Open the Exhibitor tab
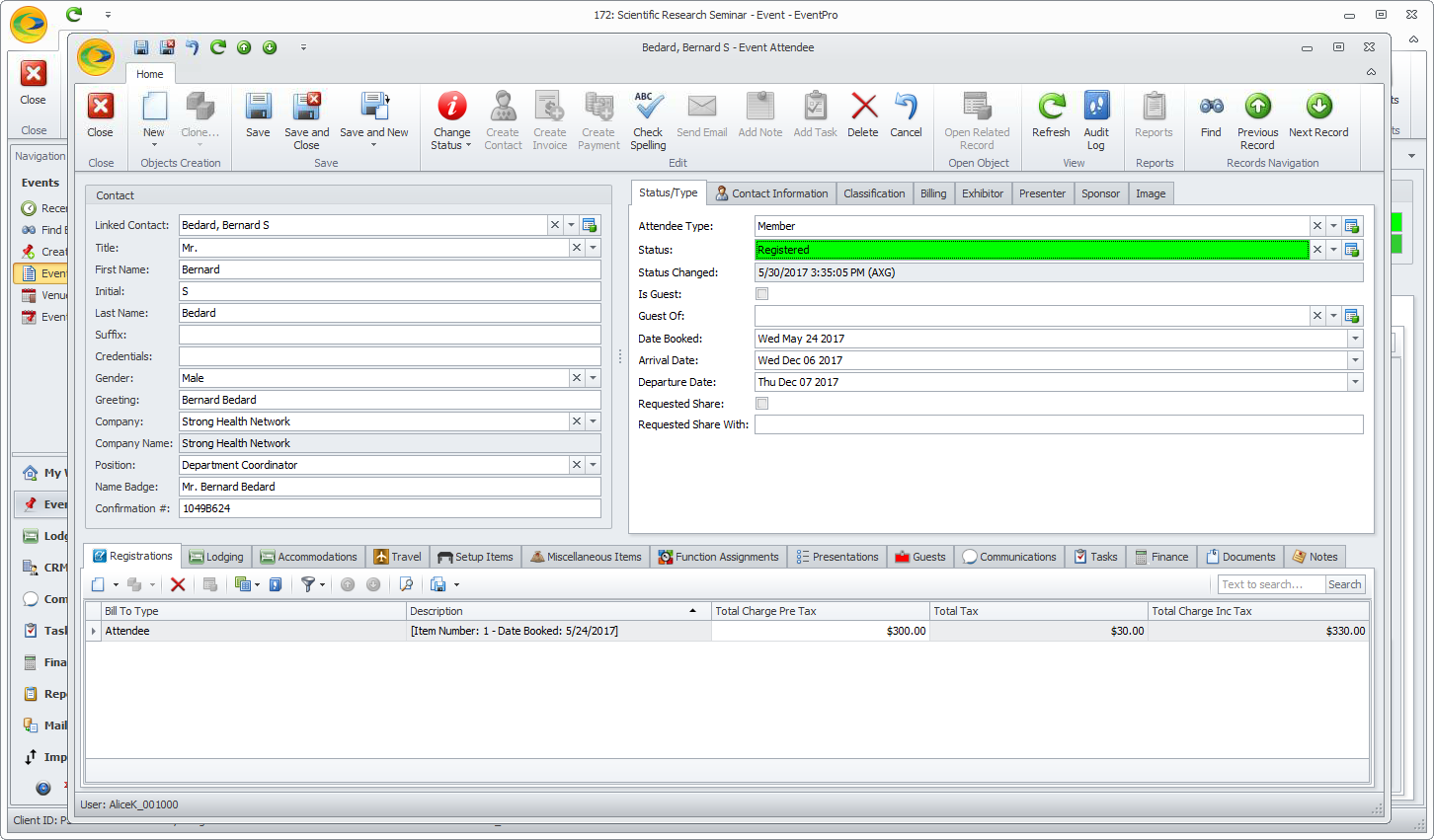 (983, 193)
